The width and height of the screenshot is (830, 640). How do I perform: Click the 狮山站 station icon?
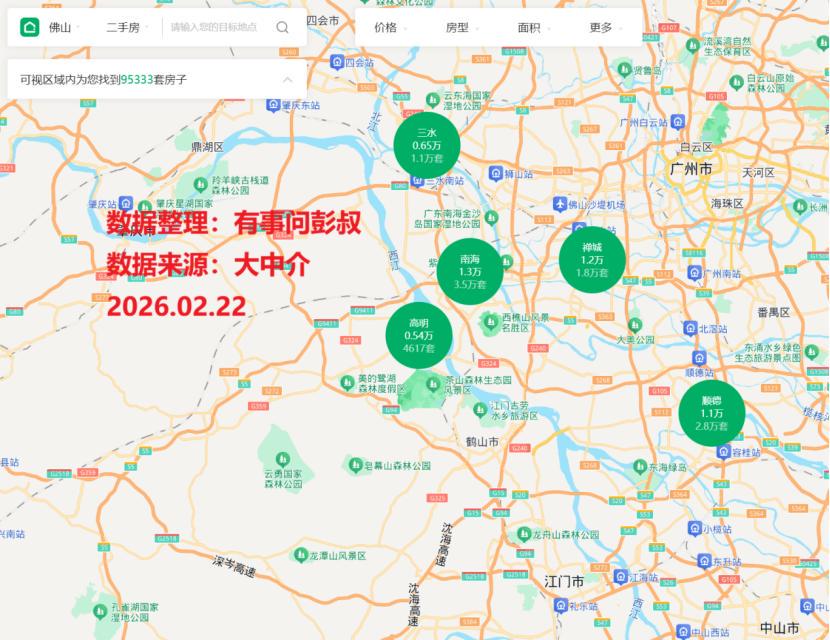(495, 173)
